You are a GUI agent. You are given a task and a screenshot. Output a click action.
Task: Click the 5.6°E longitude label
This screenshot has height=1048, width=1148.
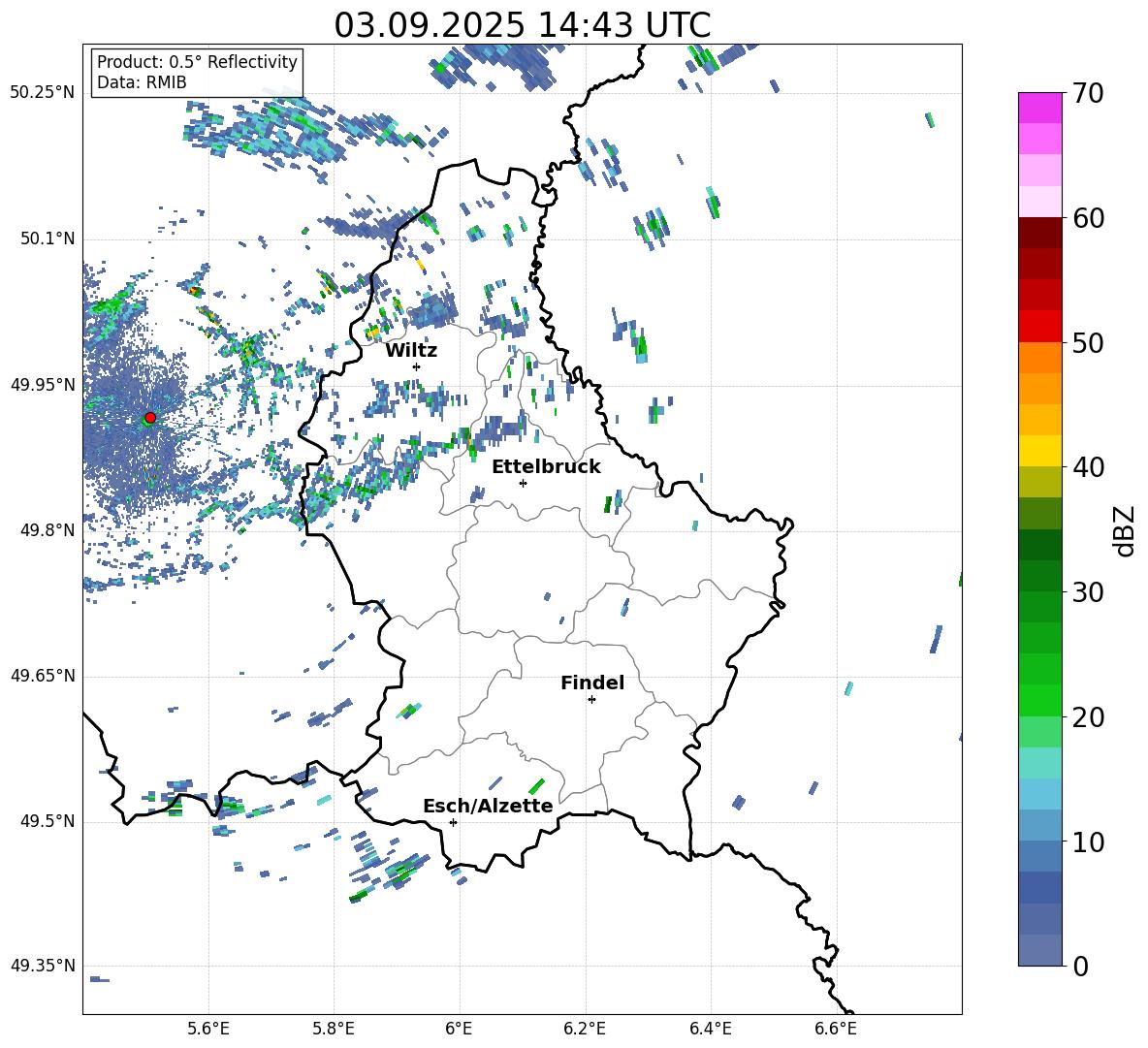coord(208,1029)
